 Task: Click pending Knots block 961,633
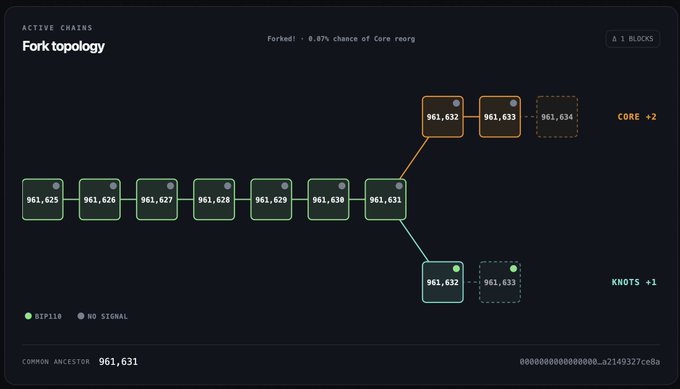click(x=500, y=282)
